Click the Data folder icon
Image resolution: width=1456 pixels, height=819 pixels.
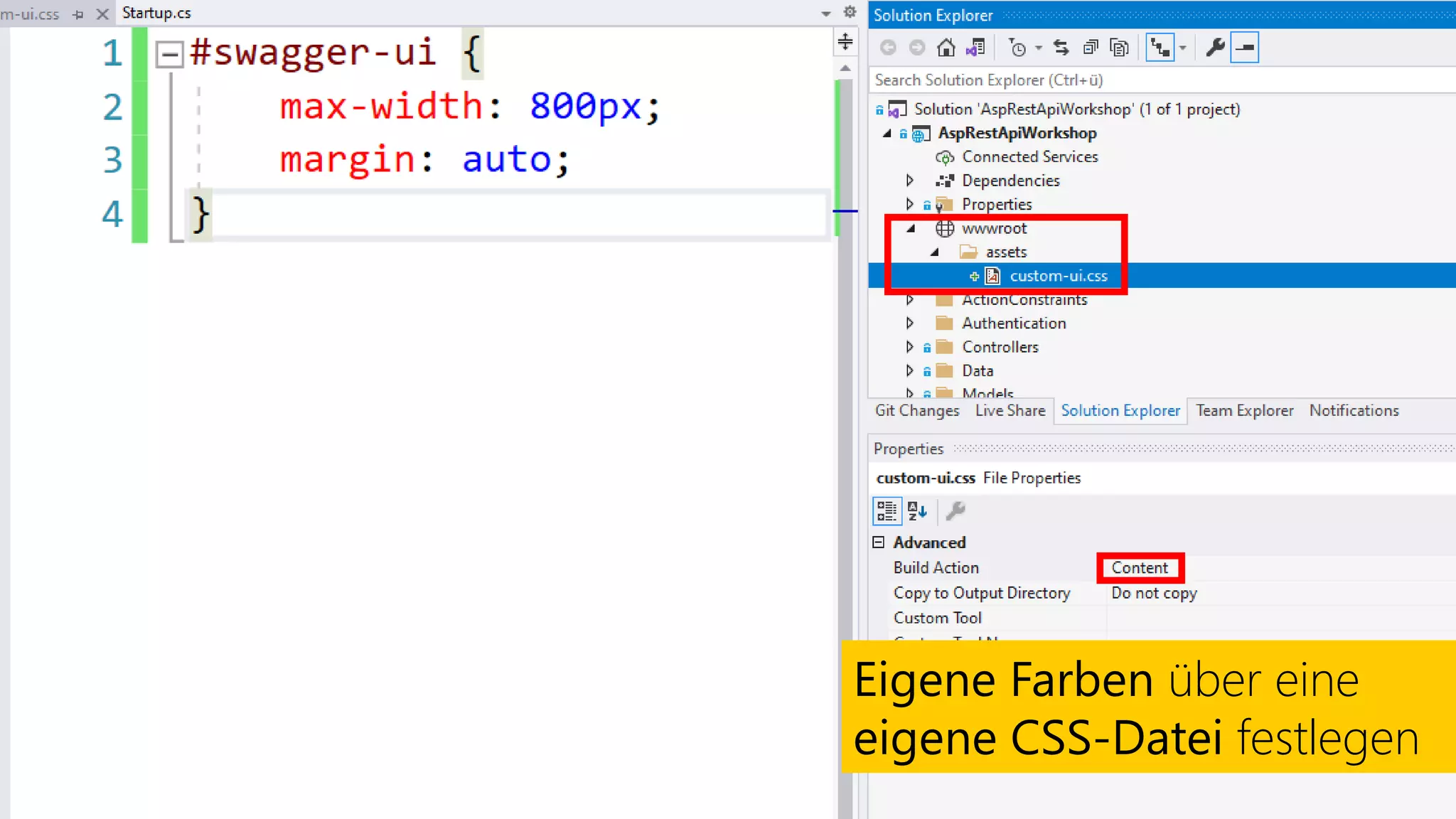pyautogui.click(x=945, y=371)
